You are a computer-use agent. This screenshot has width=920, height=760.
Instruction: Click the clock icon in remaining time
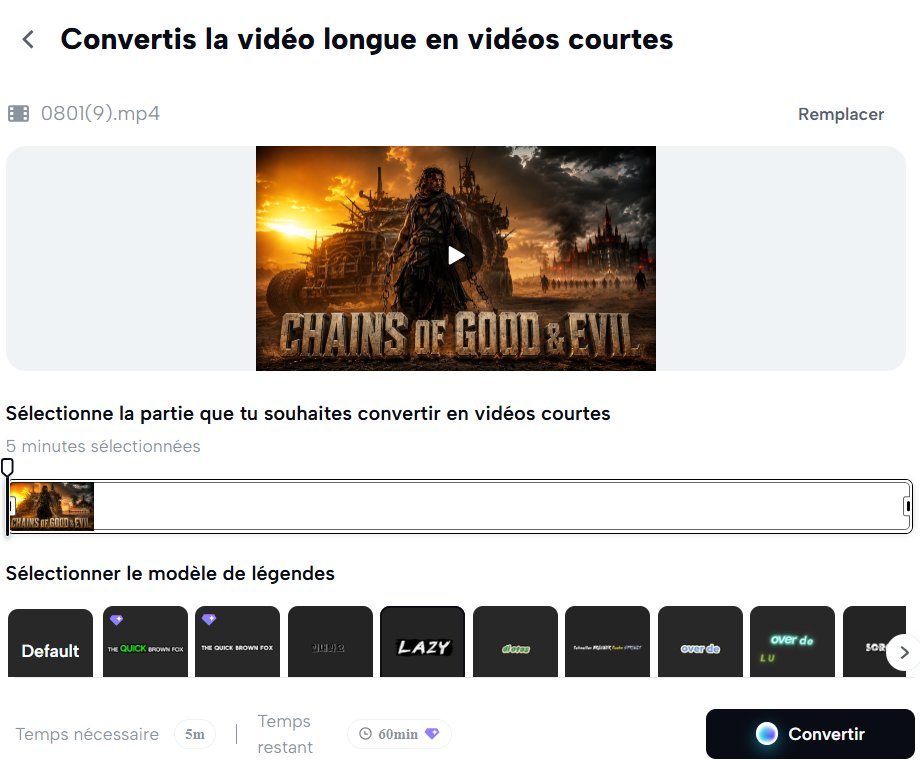coord(365,734)
